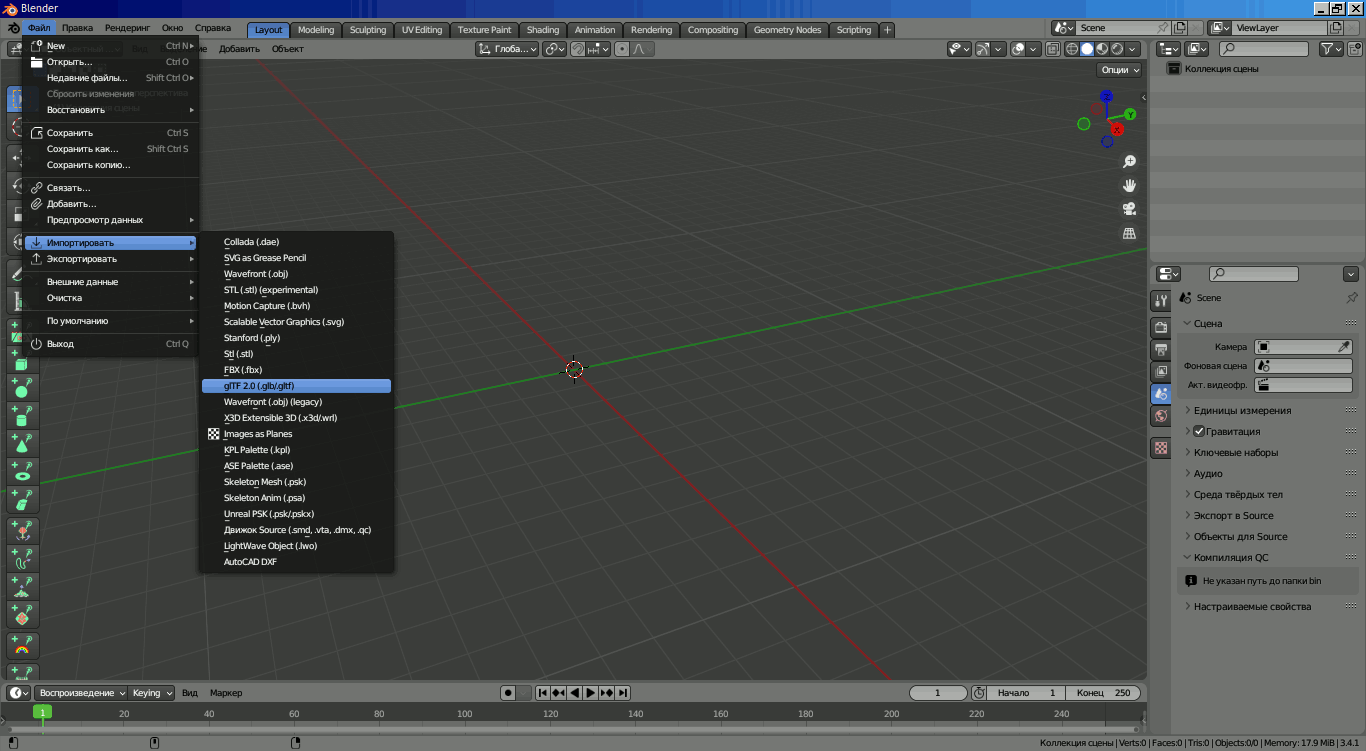
Task: Switch to the Shading workspace tab
Action: [543, 30]
